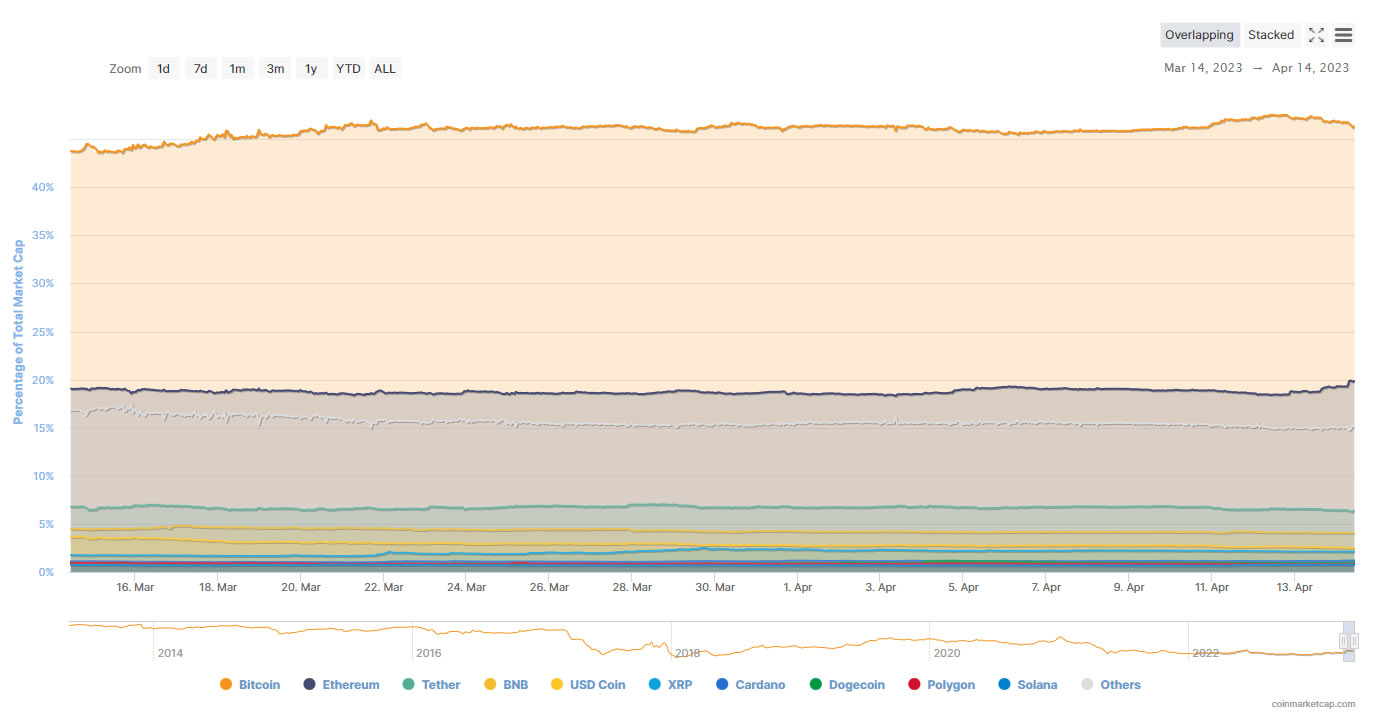Viewport: 1374px width, 724px height.
Task: Show ALL historical data range
Action: [x=385, y=69]
